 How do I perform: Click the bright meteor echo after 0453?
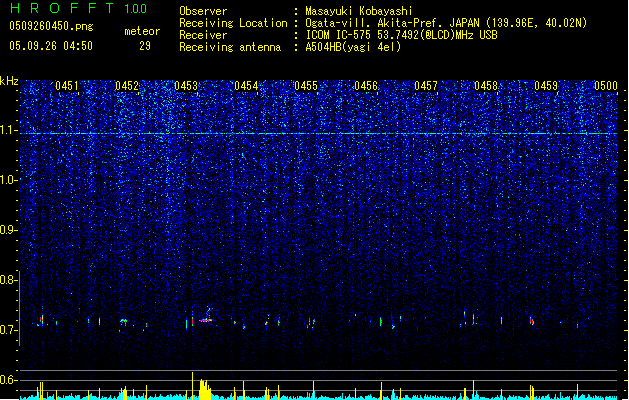(206, 320)
